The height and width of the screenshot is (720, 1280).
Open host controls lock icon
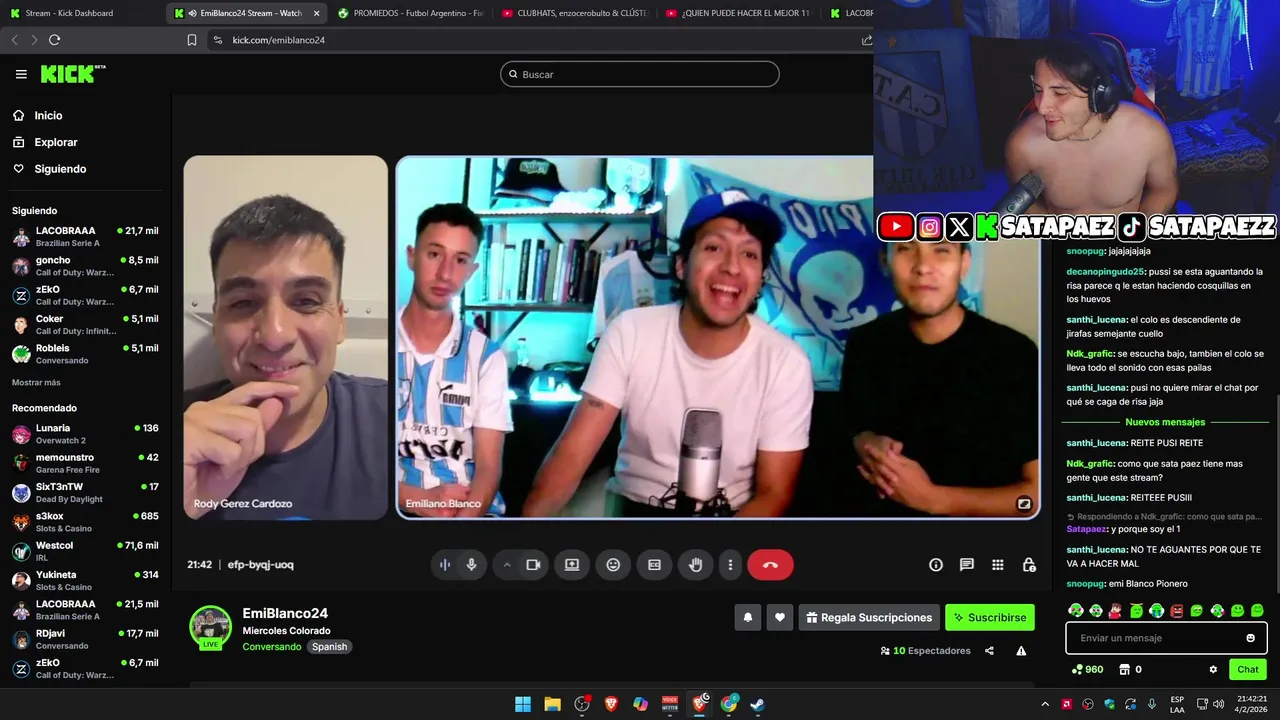point(1029,565)
